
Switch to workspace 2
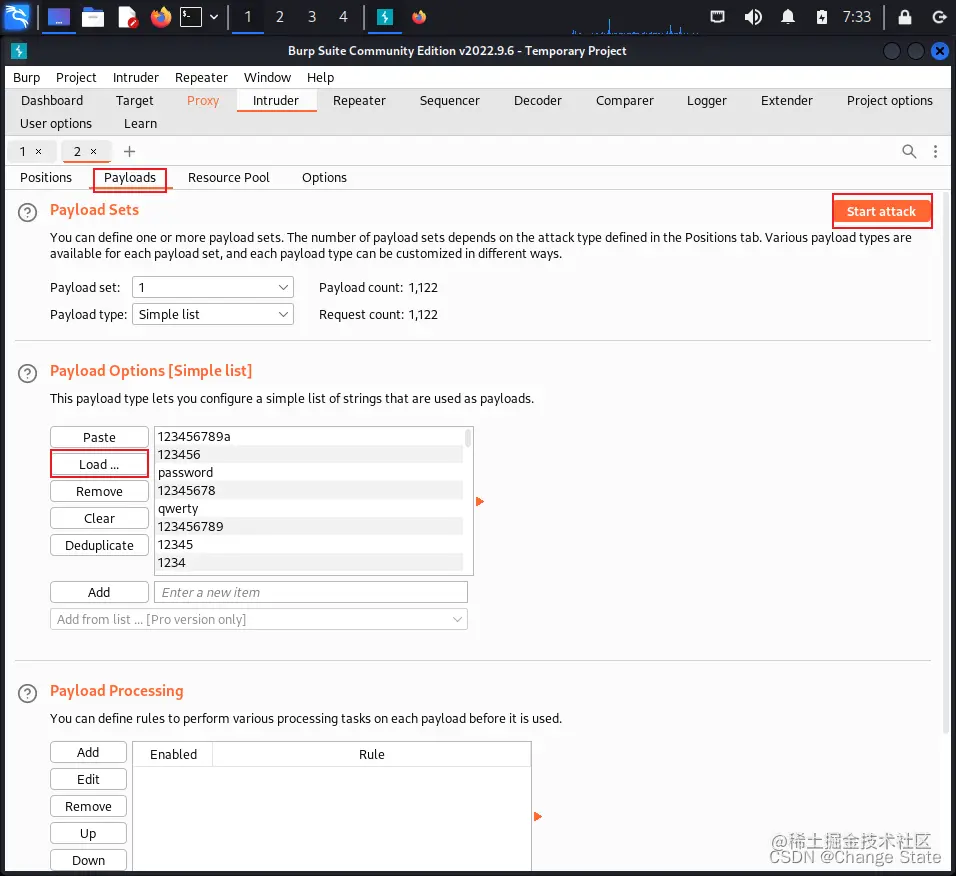click(279, 17)
